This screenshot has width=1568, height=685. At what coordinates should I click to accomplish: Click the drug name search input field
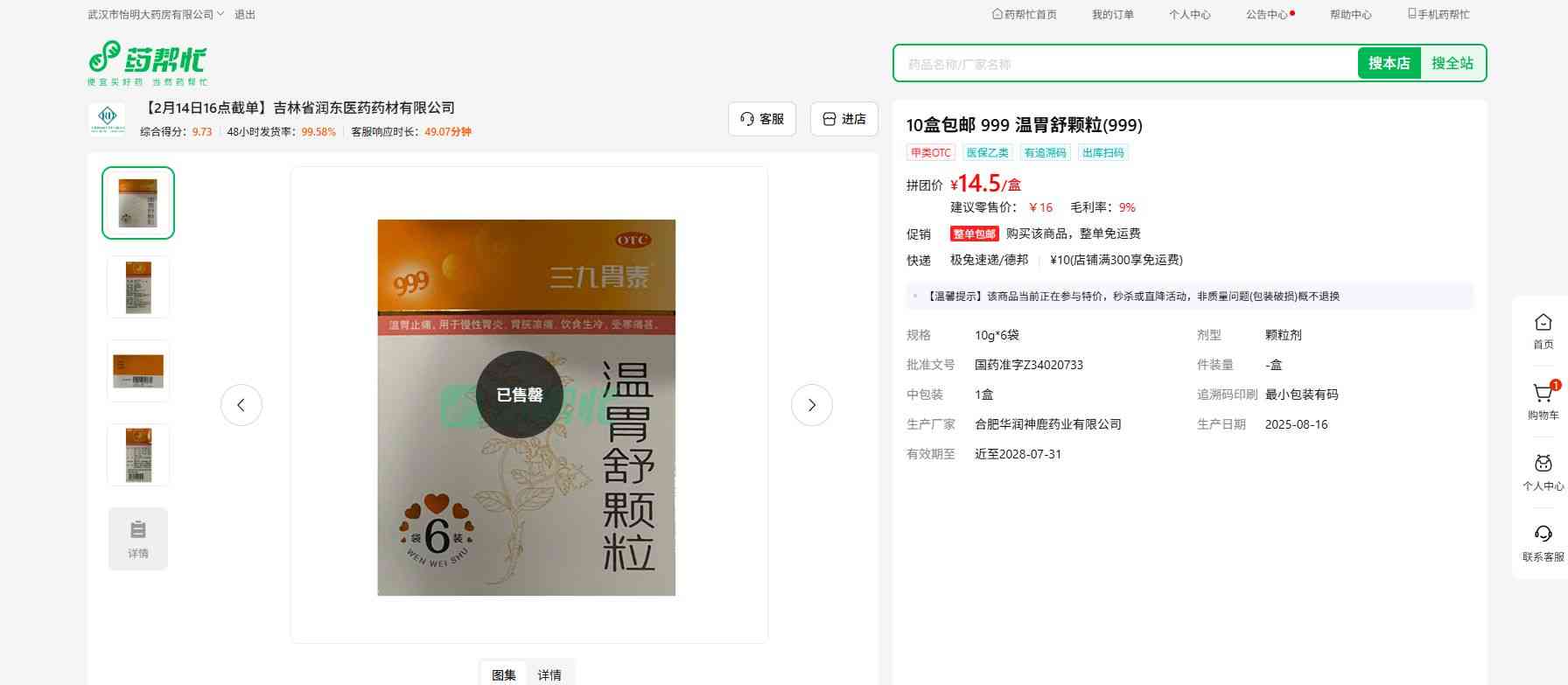click(1124, 64)
